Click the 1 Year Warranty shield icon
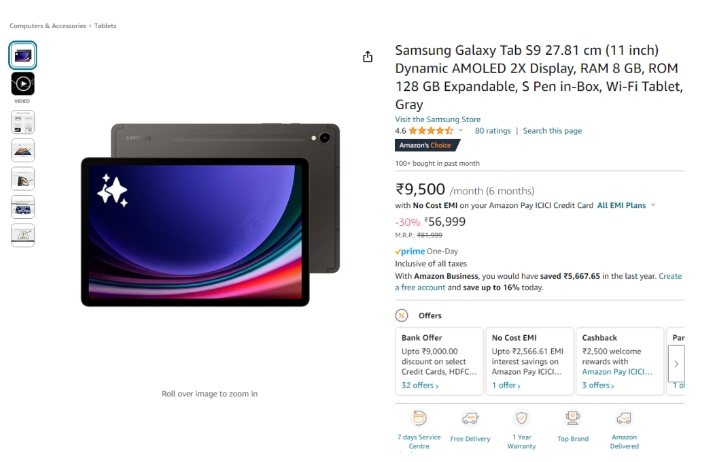721x462 pixels. [x=521, y=418]
